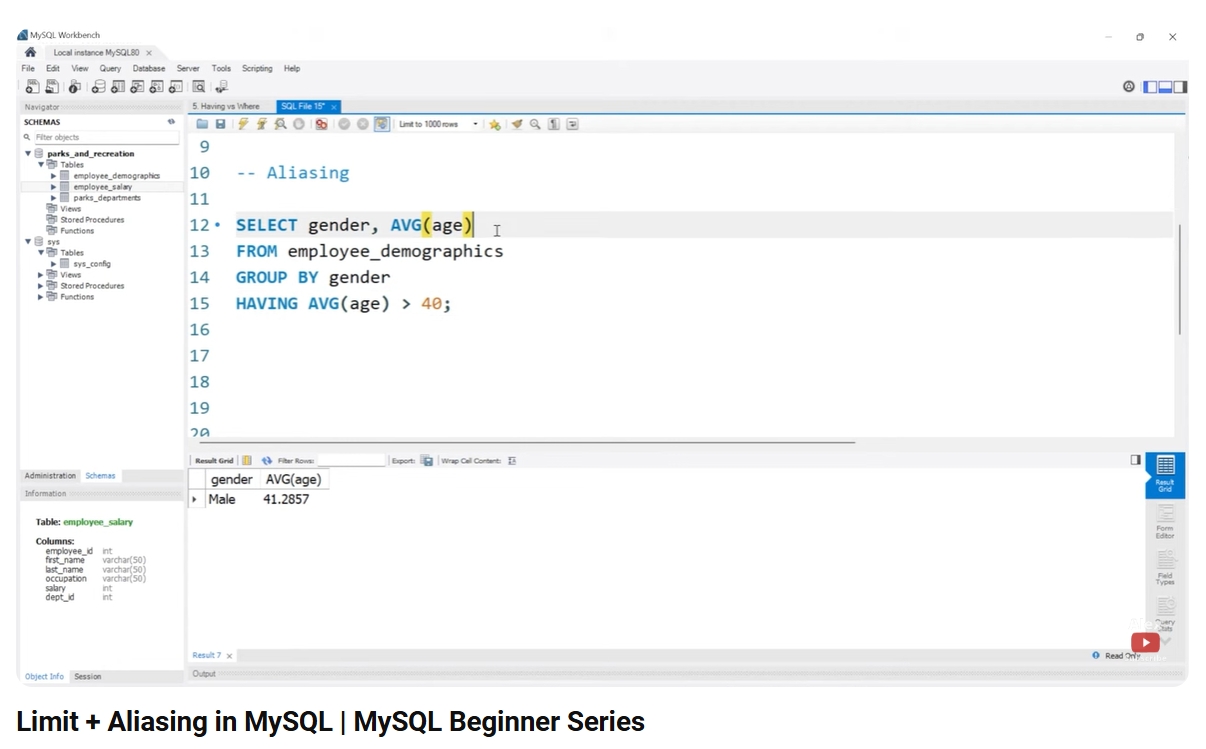
Task: Switch to '5. Having vs Where' tab
Action: [x=226, y=106]
